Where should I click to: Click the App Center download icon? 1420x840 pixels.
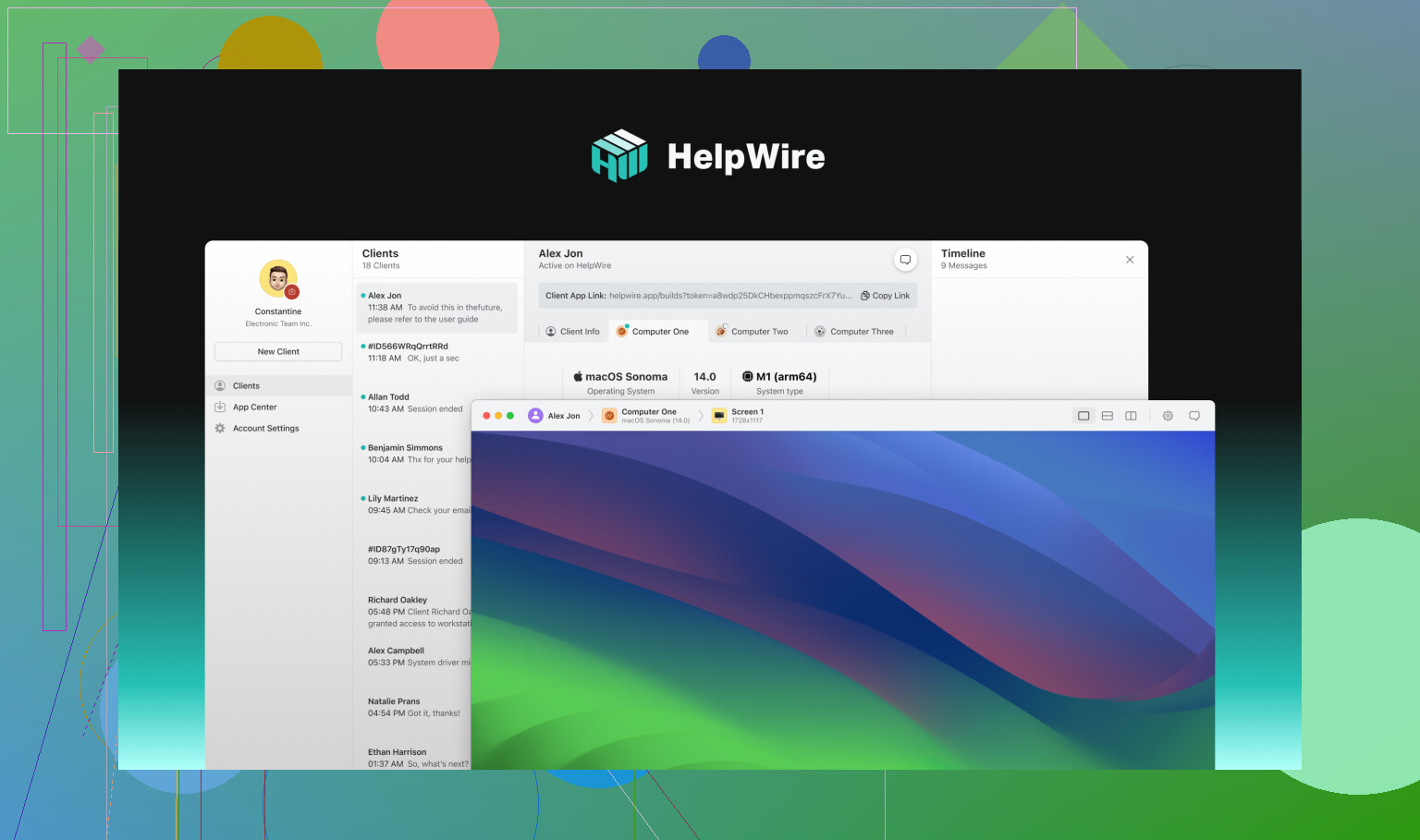coord(220,408)
